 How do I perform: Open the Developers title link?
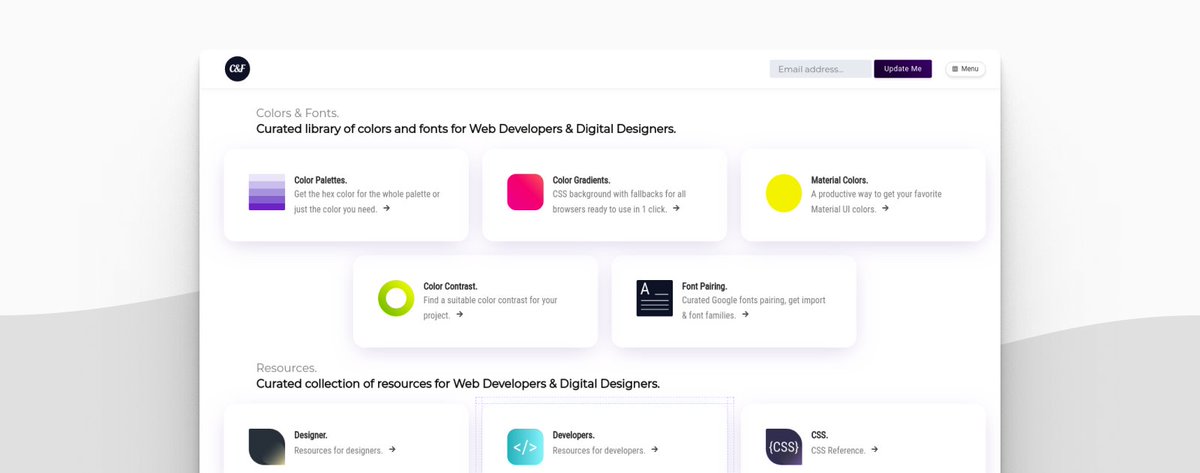click(574, 435)
